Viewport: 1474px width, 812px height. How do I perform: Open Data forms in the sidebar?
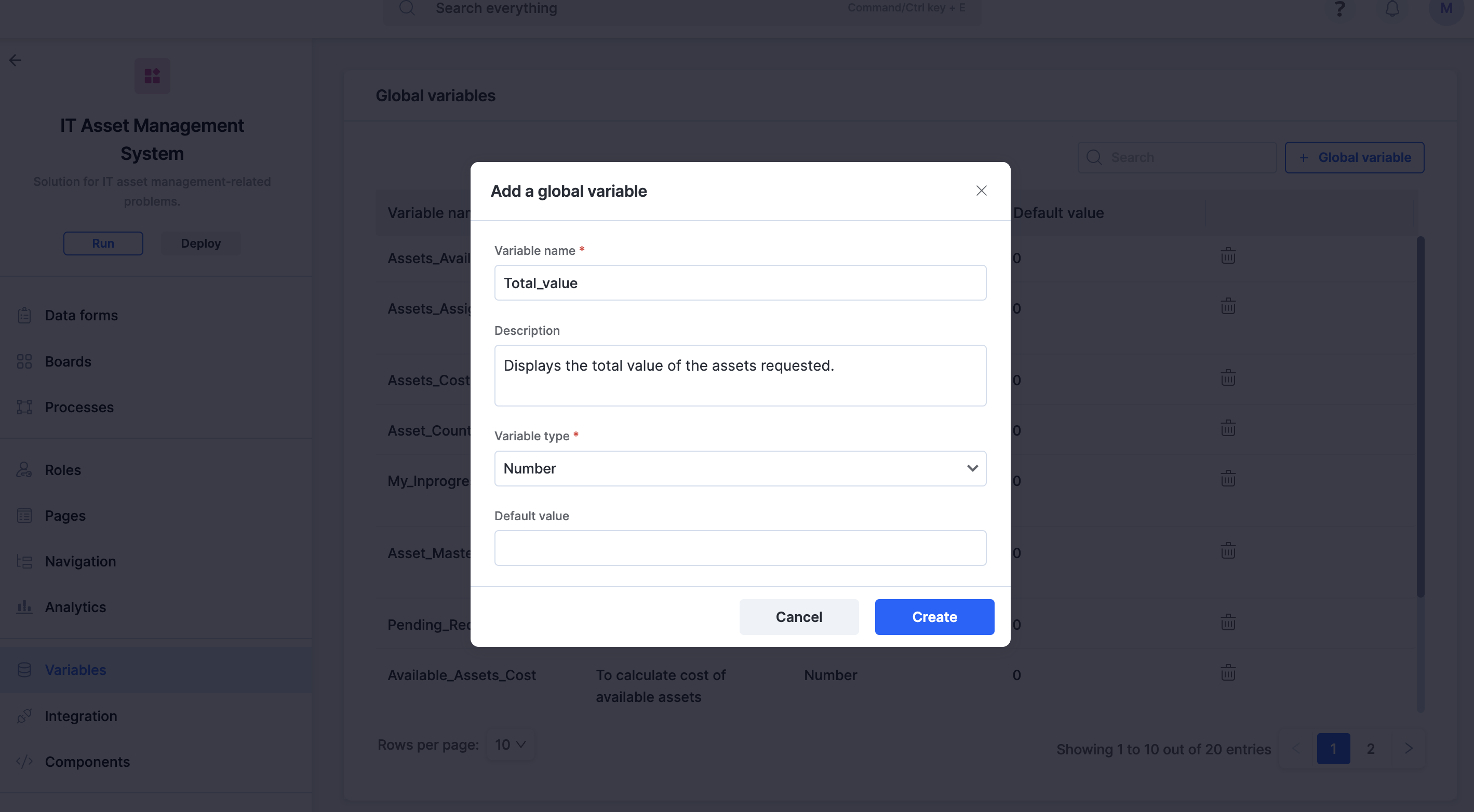[x=81, y=315]
